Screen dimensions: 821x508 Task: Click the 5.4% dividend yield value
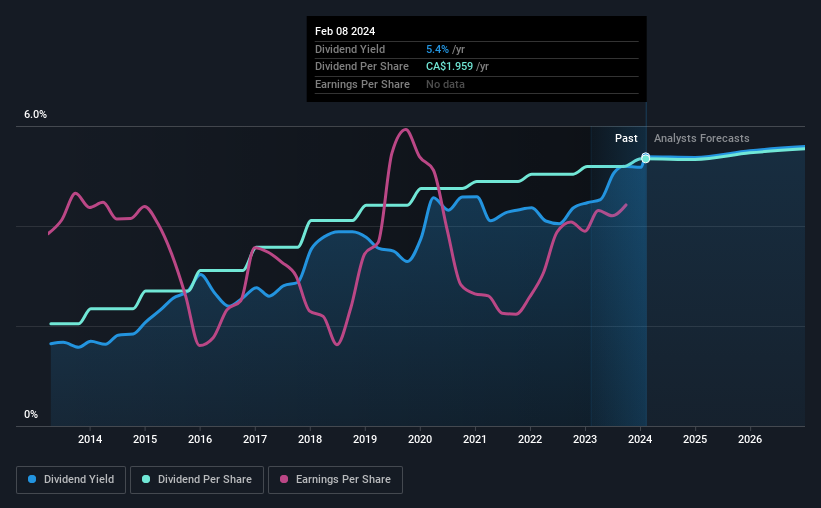pyautogui.click(x=437, y=49)
